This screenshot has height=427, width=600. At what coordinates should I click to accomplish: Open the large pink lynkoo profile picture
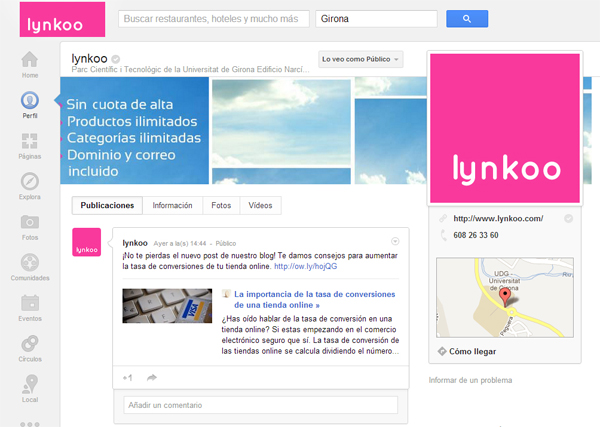point(505,128)
